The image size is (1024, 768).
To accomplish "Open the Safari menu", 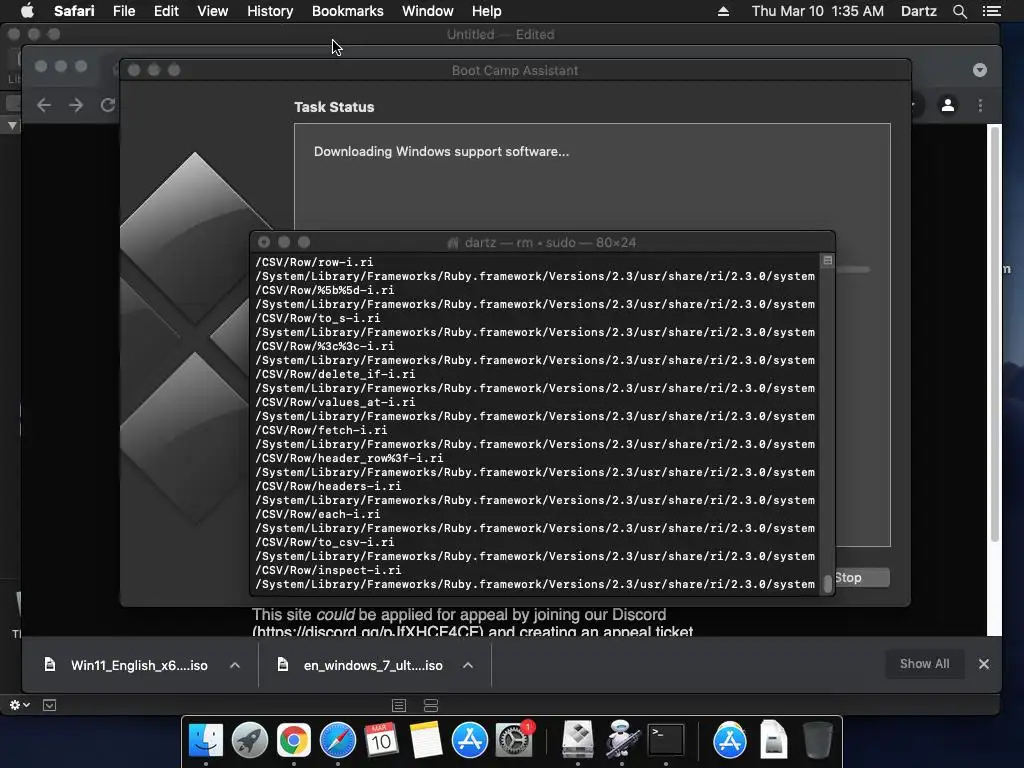I will click(x=74, y=11).
